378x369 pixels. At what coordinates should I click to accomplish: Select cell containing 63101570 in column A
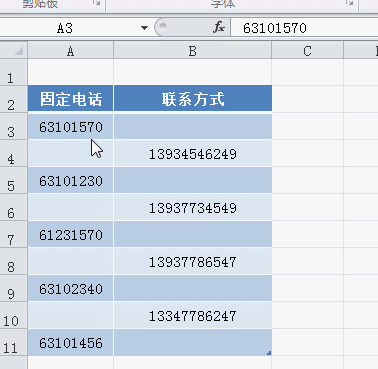point(70,127)
